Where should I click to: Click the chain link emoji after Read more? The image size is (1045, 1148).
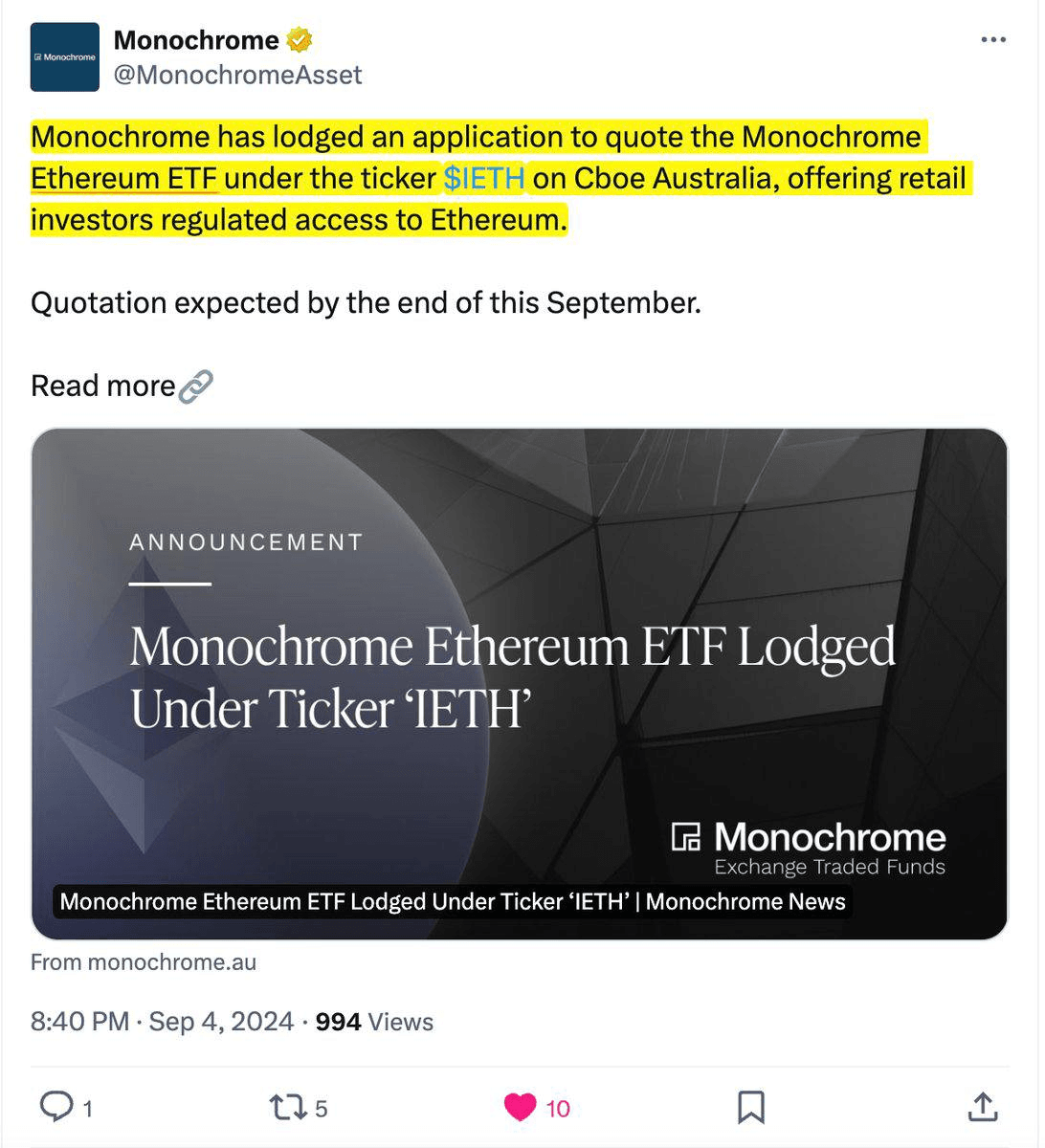coord(196,386)
